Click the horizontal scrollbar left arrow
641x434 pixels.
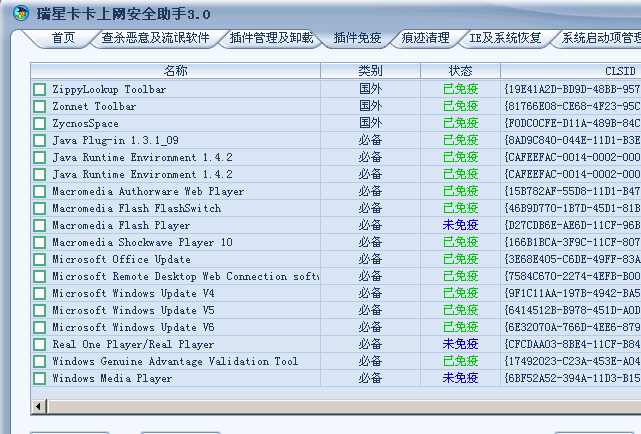[39, 407]
